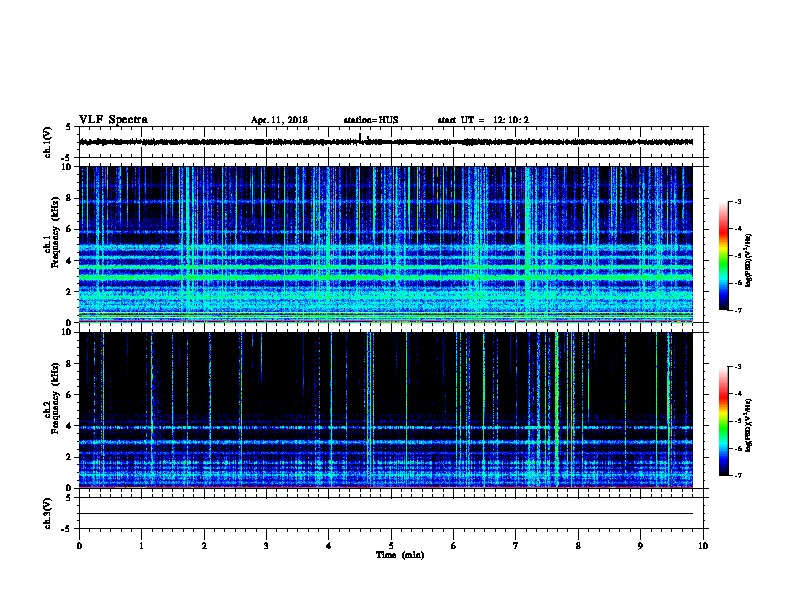Click the "6" kHz tick on ch.2 frequency axis

pyautogui.click(x=69, y=395)
